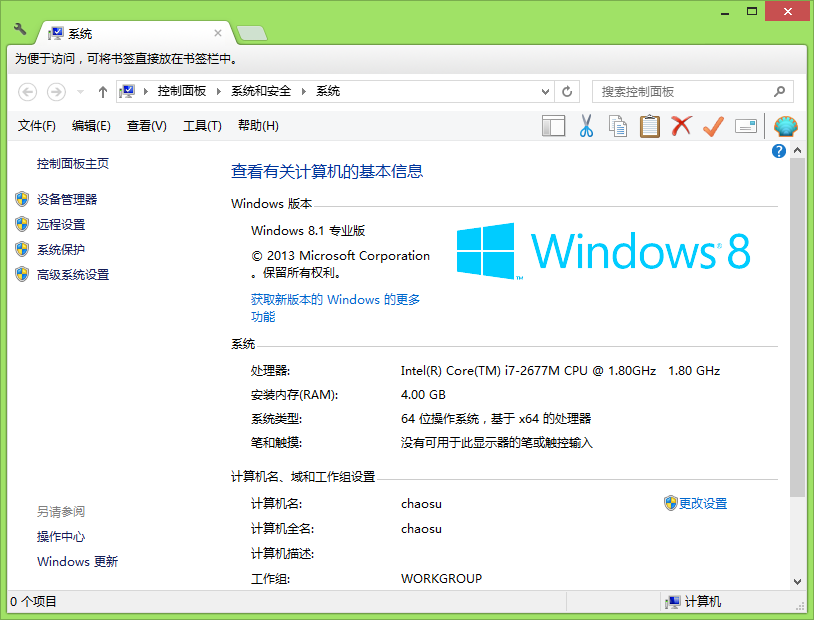Image resolution: width=814 pixels, height=620 pixels.
Task: Open 控制面板主页 in the sidebar
Action: tap(73, 164)
